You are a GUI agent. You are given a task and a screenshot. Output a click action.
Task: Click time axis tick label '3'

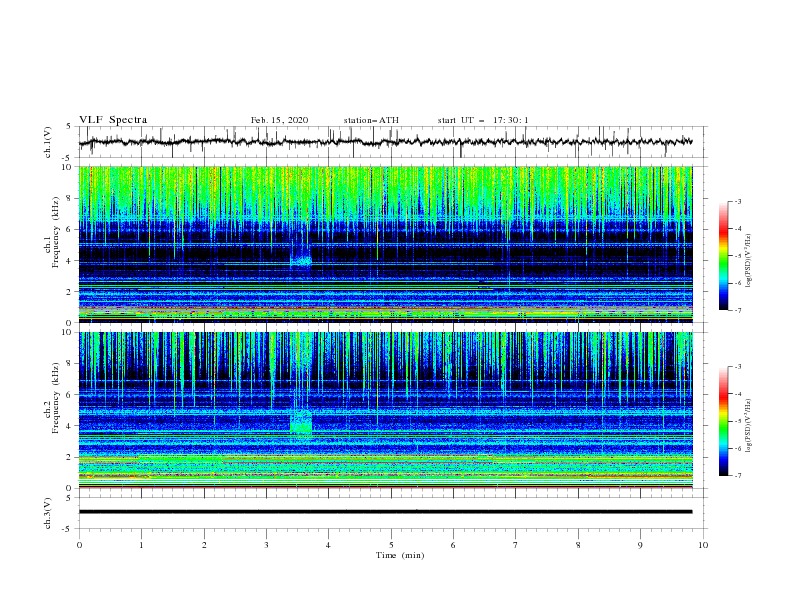(266, 545)
